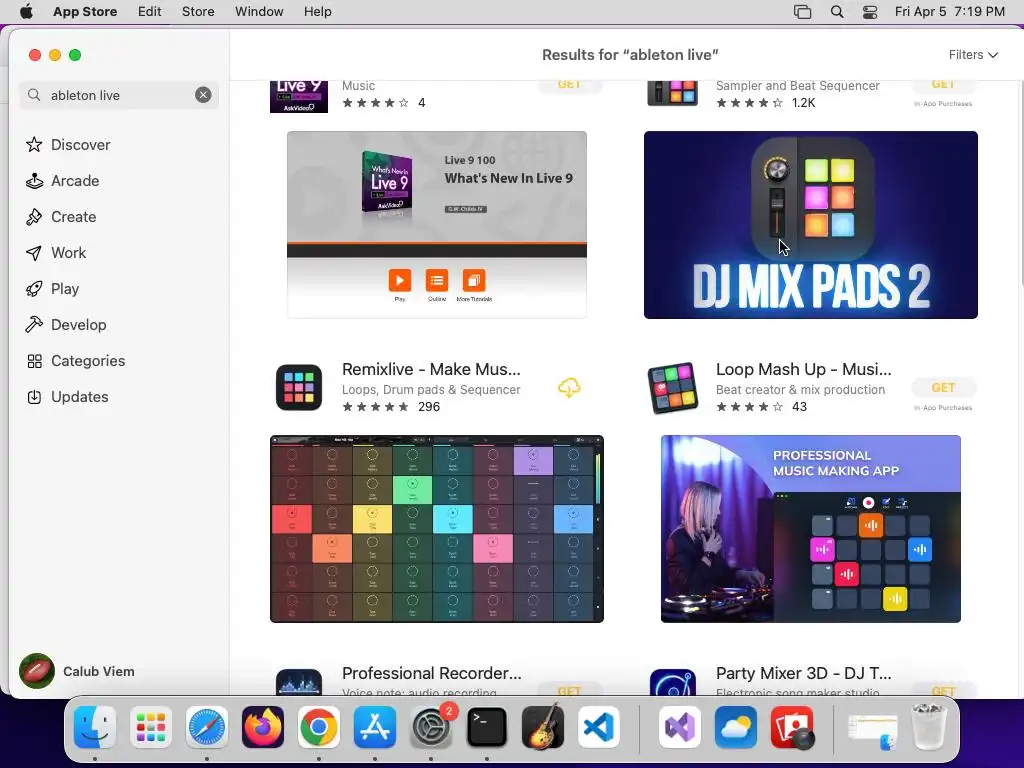The width and height of the screenshot is (1024, 768).
Task: Redownload Remixlive with cloud icon
Action: tap(569, 388)
